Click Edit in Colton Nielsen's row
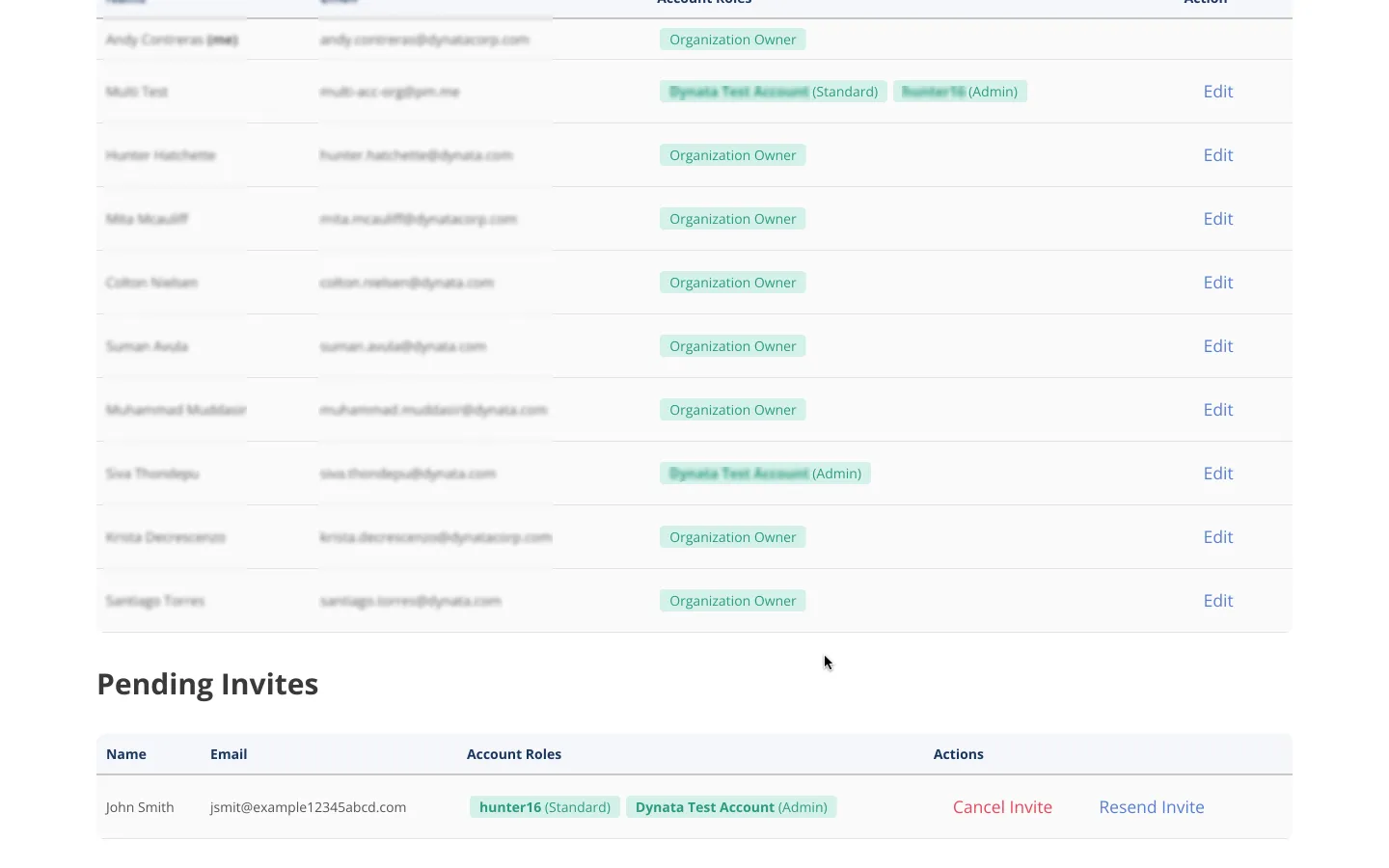The image size is (1389, 868). click(1217, 283)
